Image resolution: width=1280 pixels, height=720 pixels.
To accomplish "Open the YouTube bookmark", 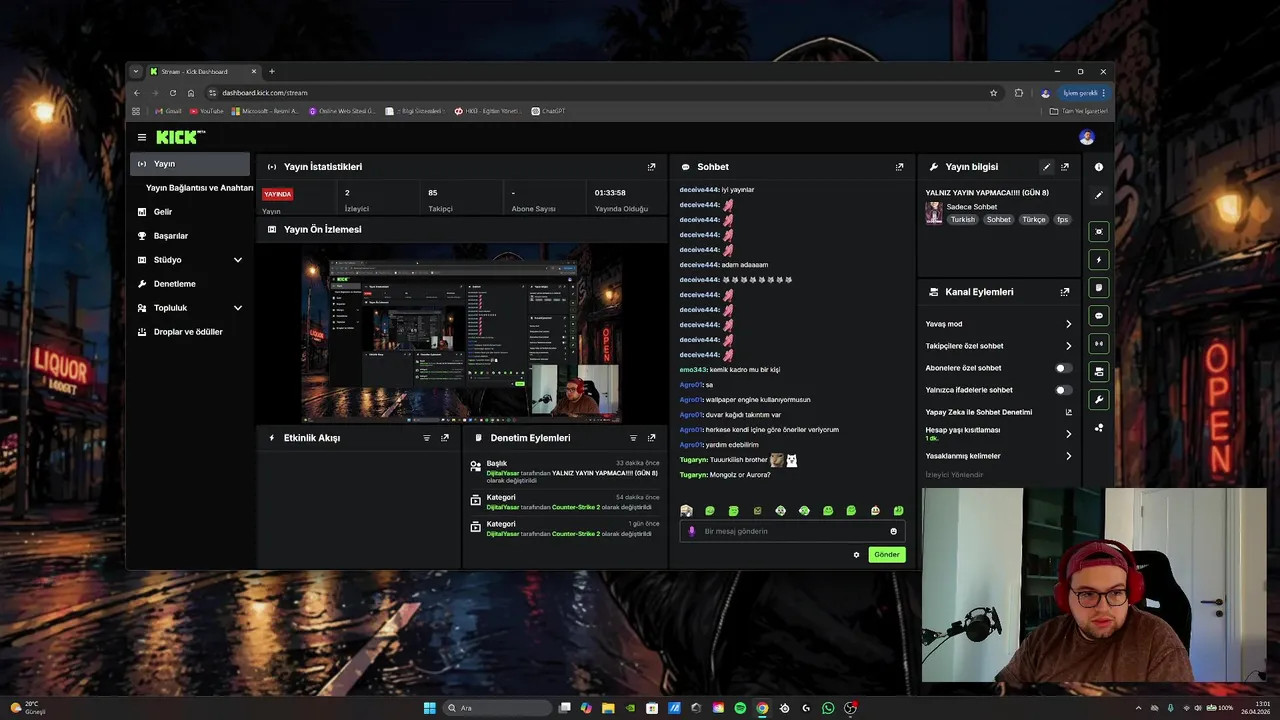I will [205, 111].
